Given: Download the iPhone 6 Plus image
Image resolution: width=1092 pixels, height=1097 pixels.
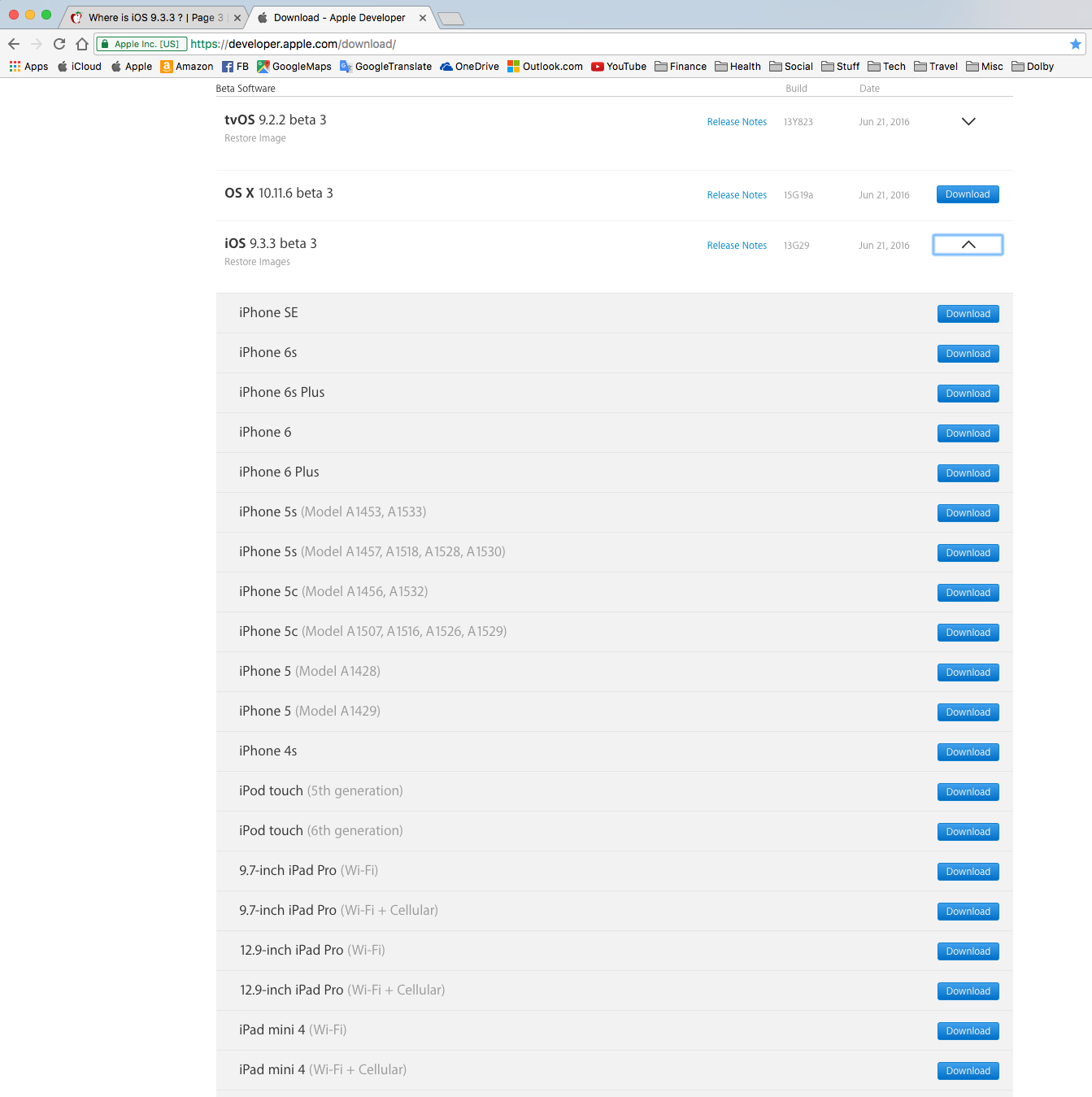Looking at the screenshot, I should (968, 473).
